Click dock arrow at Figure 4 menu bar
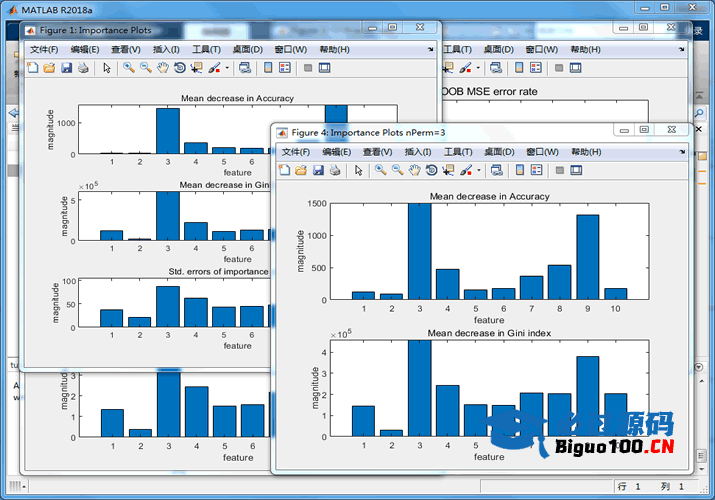 point(682,151)
